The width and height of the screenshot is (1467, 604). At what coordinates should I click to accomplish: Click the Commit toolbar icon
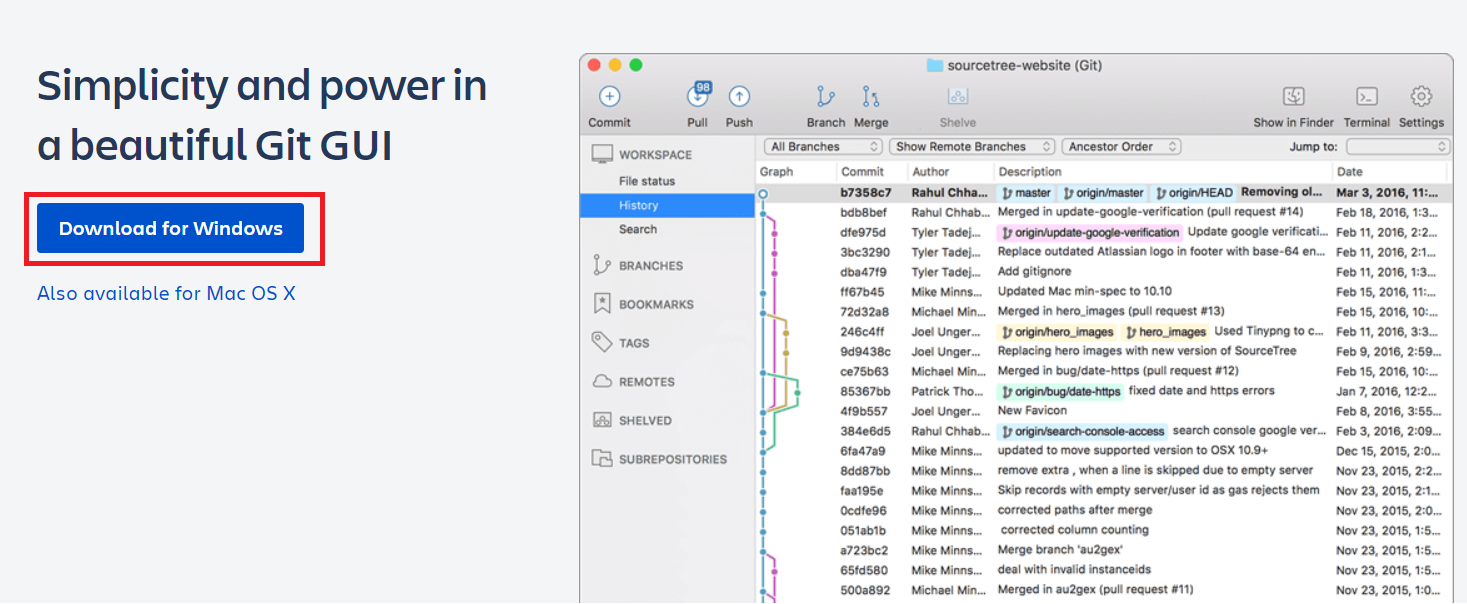click(609, 97)
